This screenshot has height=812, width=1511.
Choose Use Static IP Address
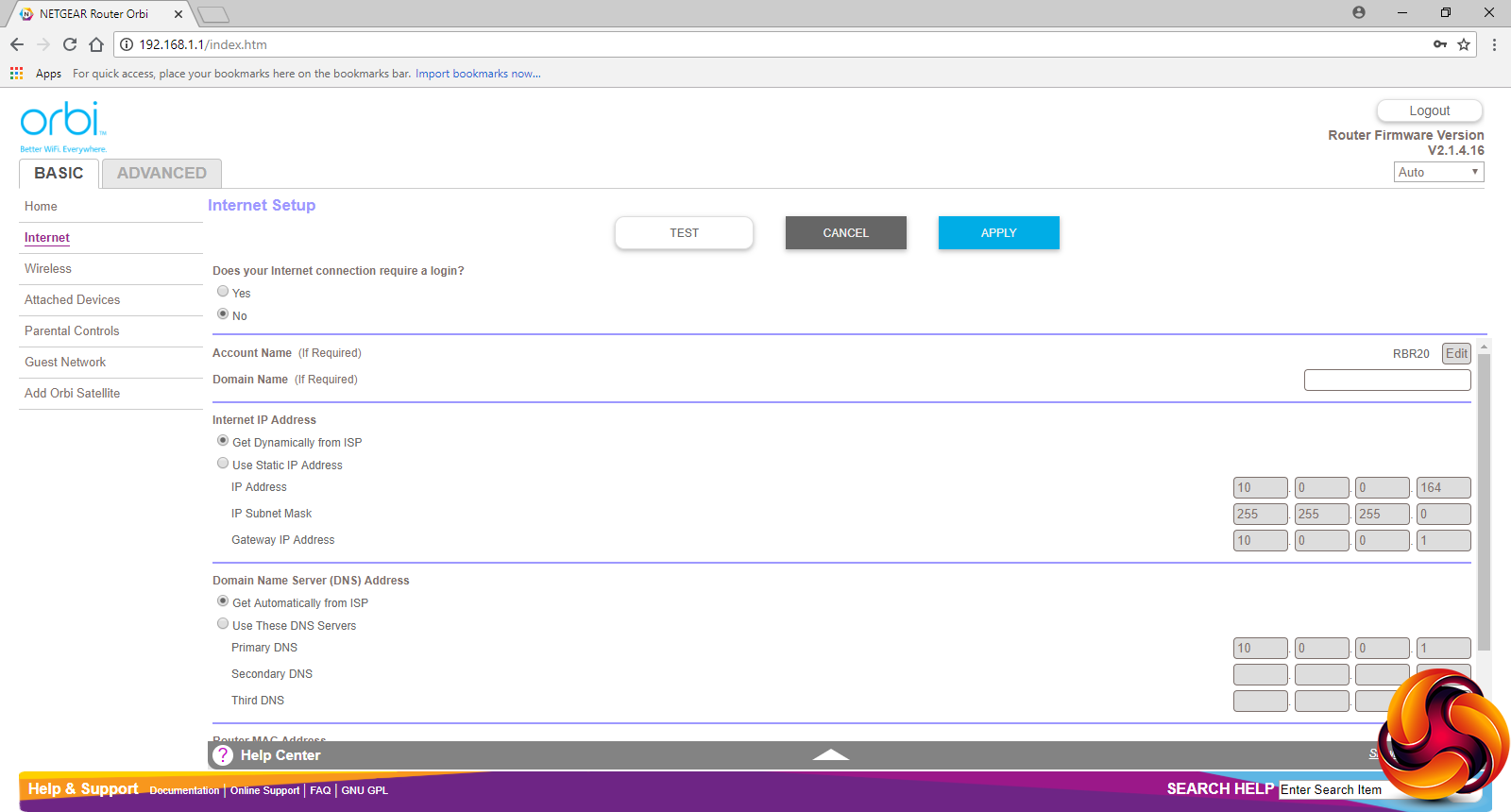[223, 464]
